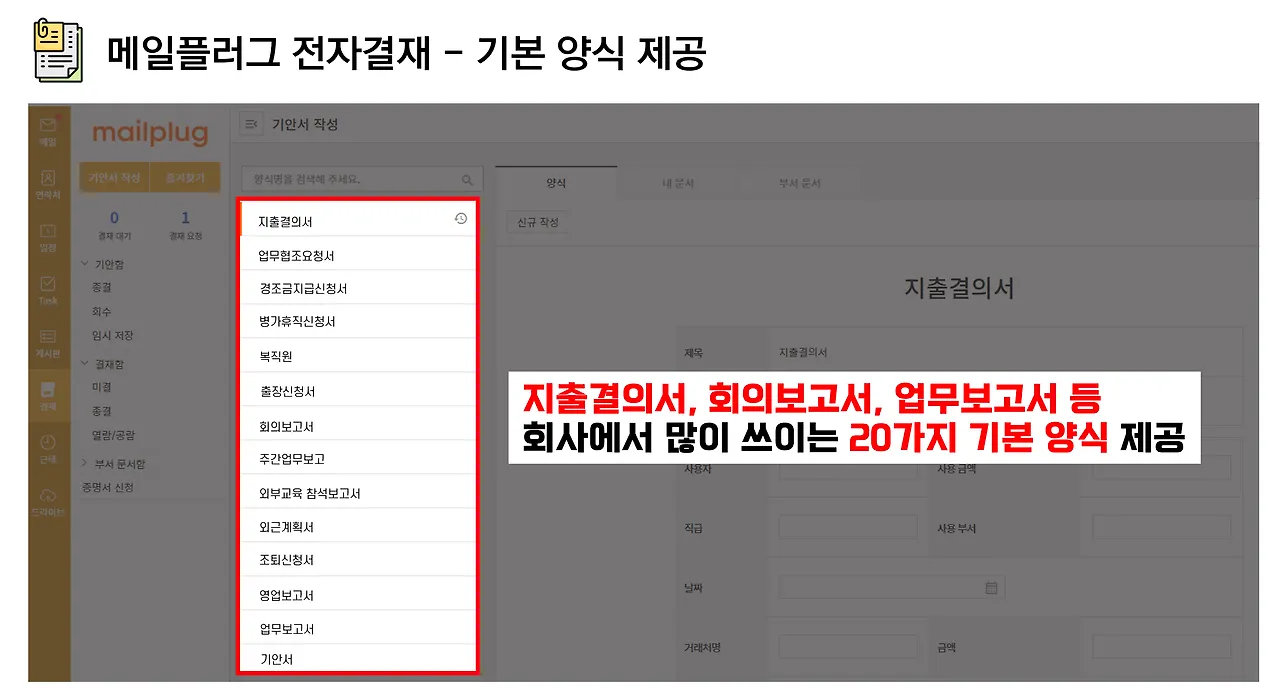Open 종결 under 결재함
The width and height of the screenshot is (1280, 691).
(x=101, y=411)
